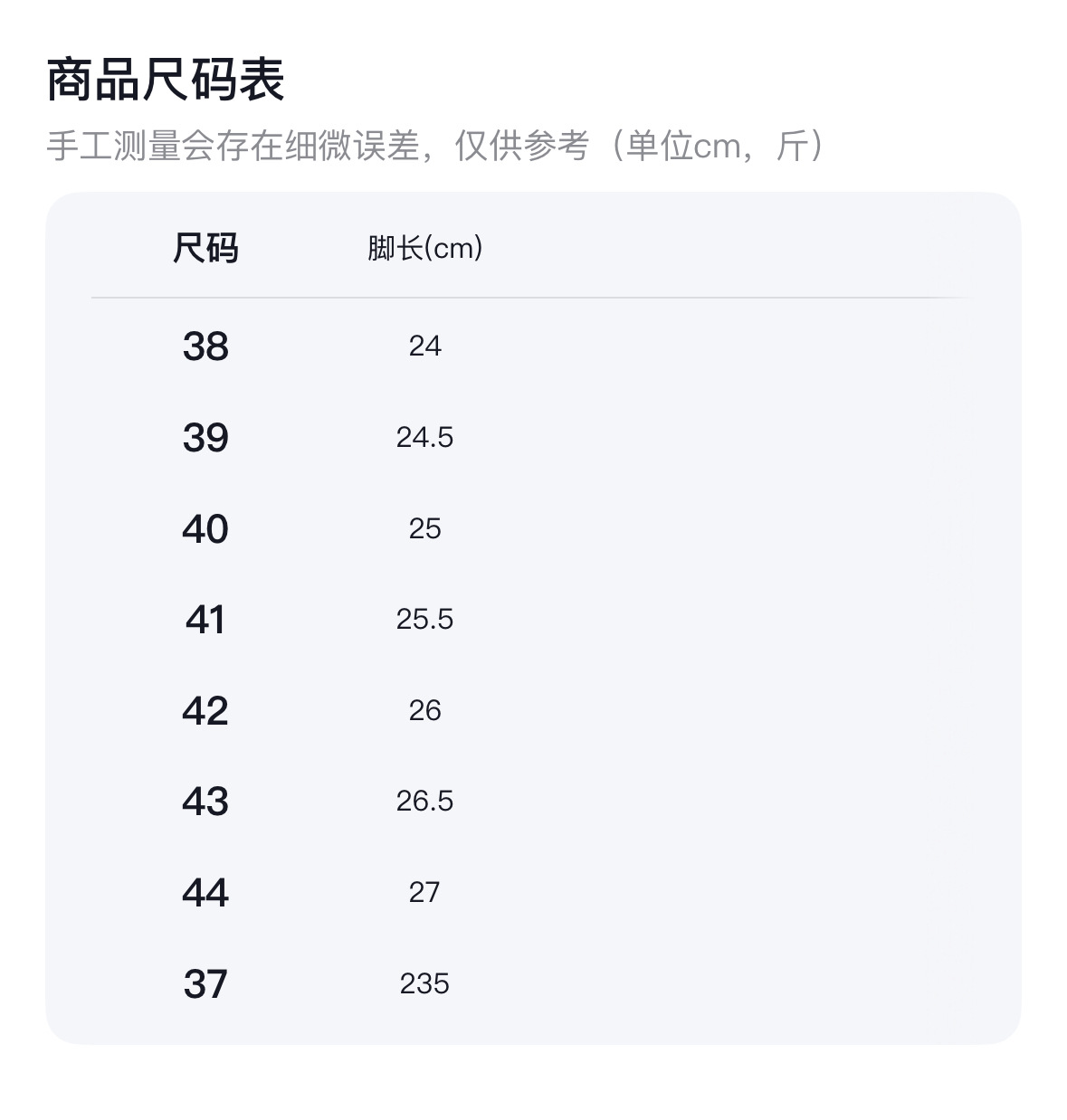Select size 42 in the table
1067x1120 pixels.
point(205,711)
